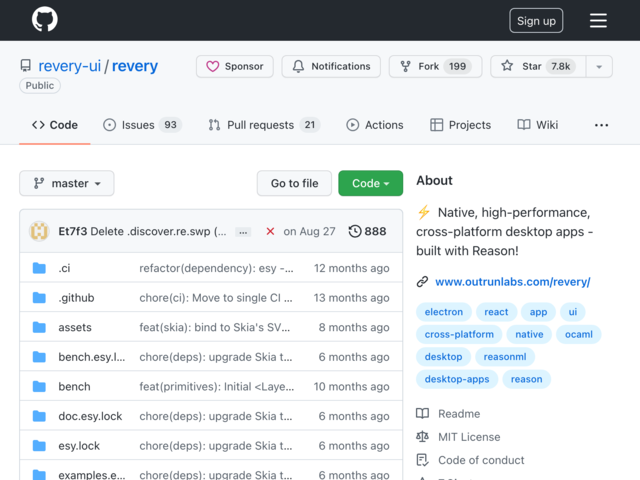640x480 pixels.
Task: Switch to the Wiki tab
Action: pos(538,125)
